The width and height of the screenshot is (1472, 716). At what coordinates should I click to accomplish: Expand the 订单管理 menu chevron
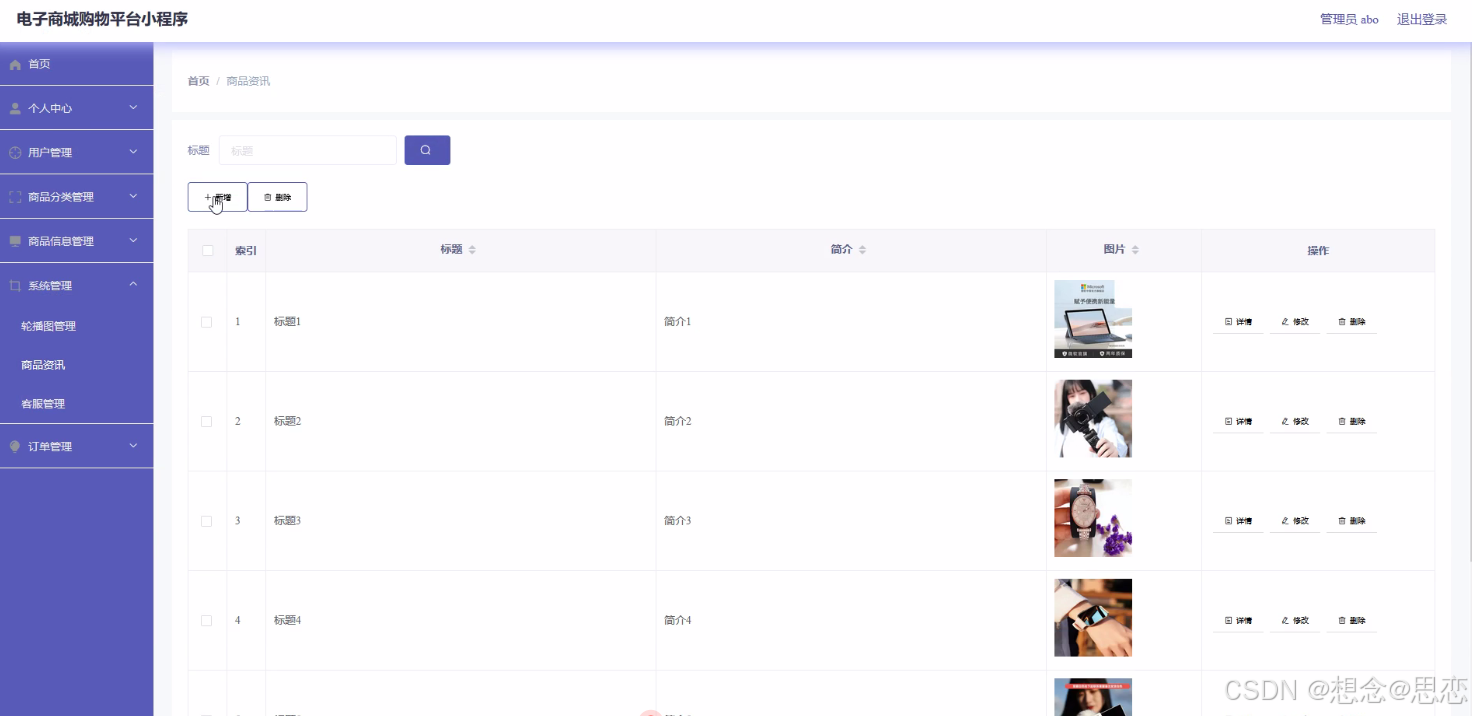pyautogui.click(x=133, y=445)
